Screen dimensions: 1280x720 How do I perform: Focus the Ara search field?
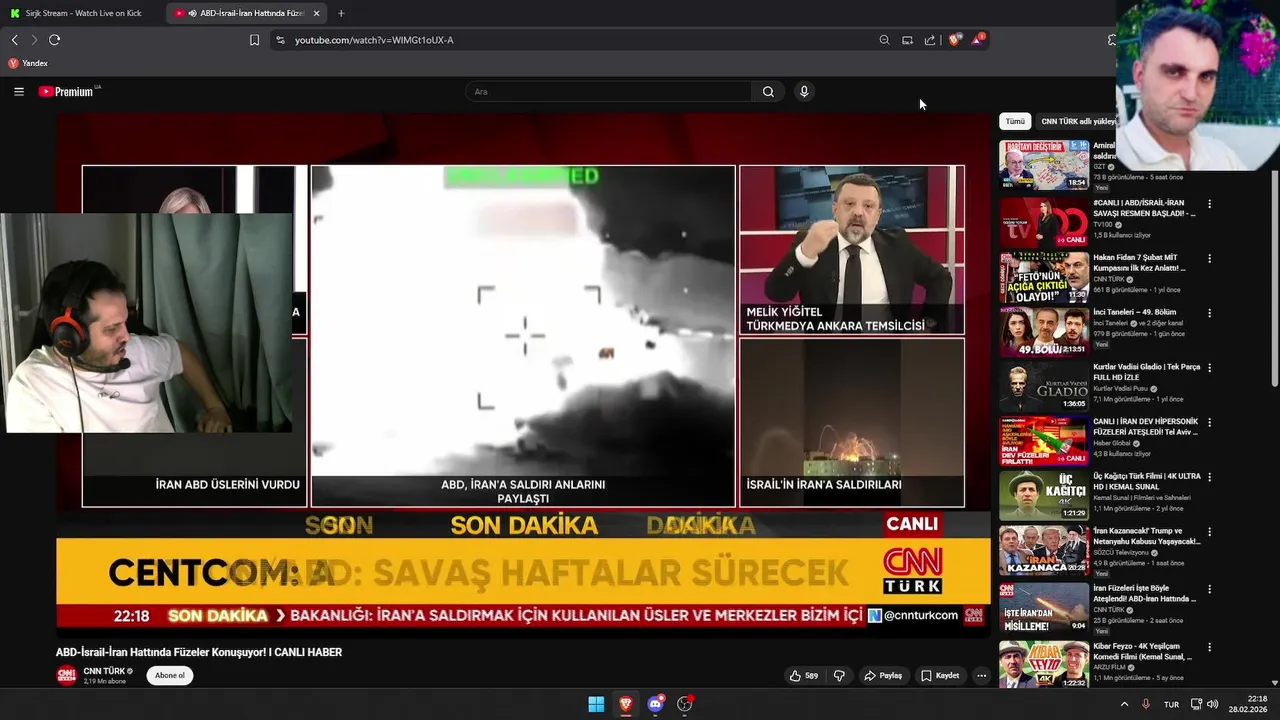click(608, 92)
